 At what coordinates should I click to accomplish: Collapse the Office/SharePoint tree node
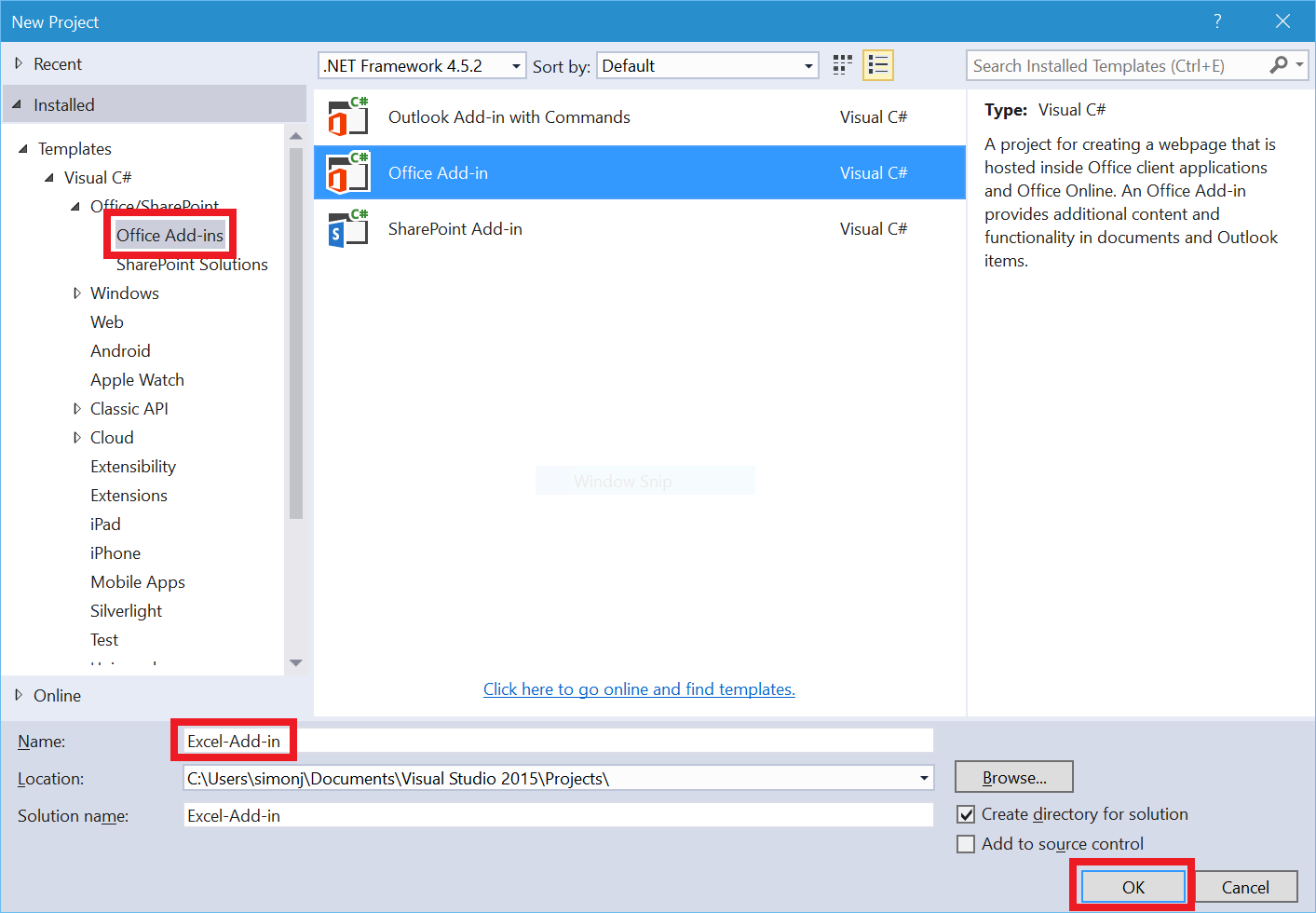pos(75,207)
